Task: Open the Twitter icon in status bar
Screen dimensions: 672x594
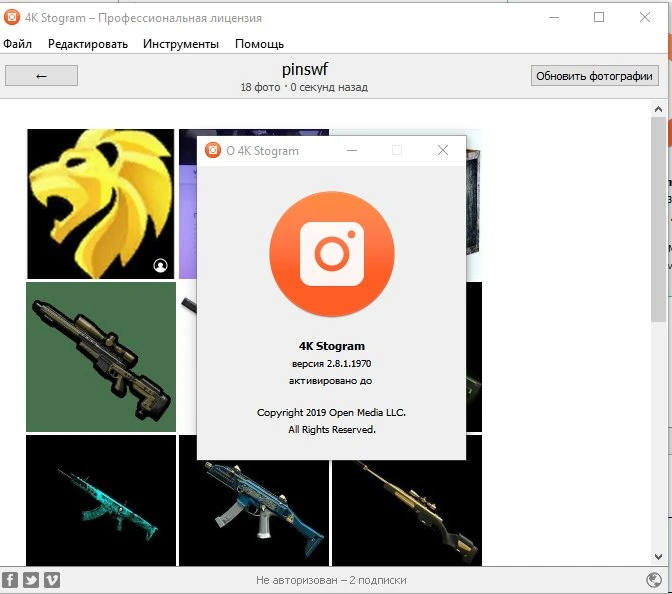Action: coord(31,580)
